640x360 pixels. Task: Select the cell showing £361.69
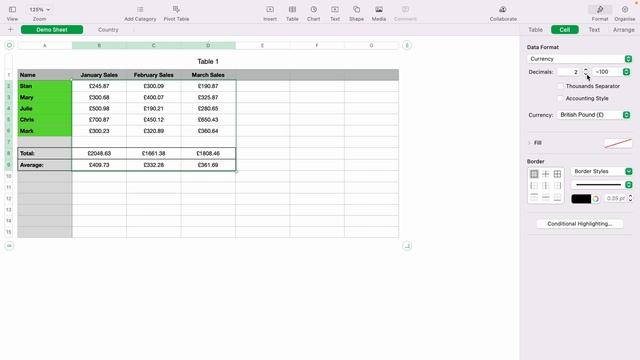point(208,165)
